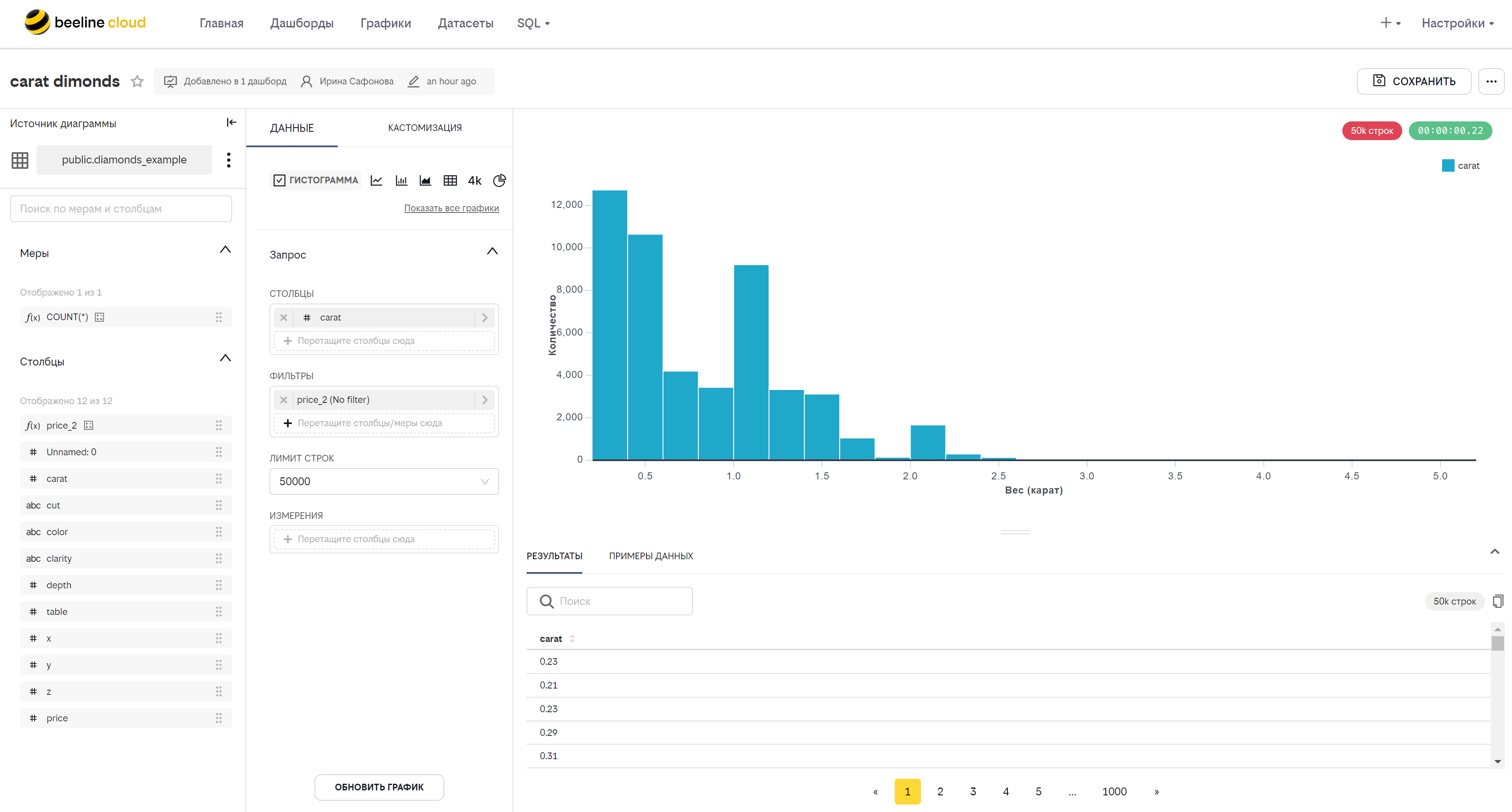This screenshot has height=812, width=1512.
Task: Click Показать все графики link
Action: tap(451, 208)
